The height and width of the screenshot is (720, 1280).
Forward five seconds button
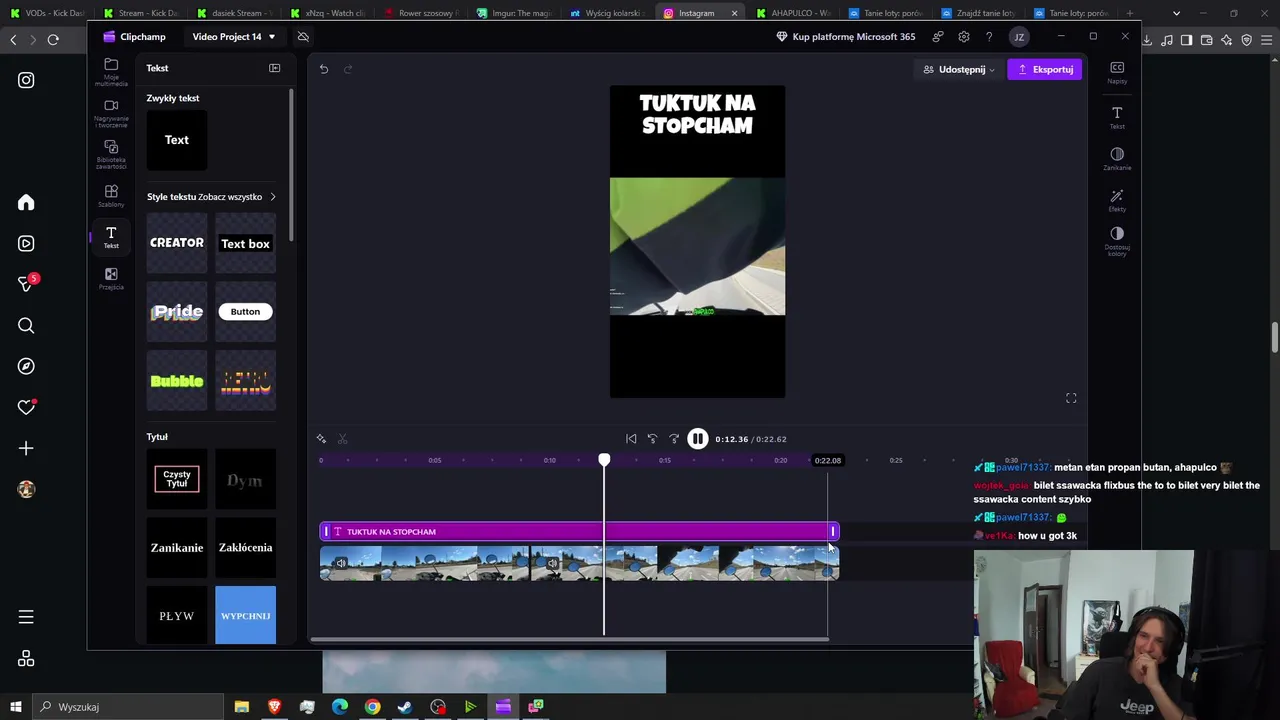pos(674,439)
